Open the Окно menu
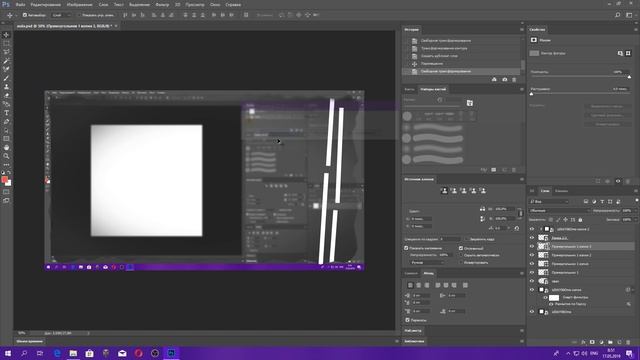Image resolution: width=640 pixels, height=360 pixels. click(215, 4)
